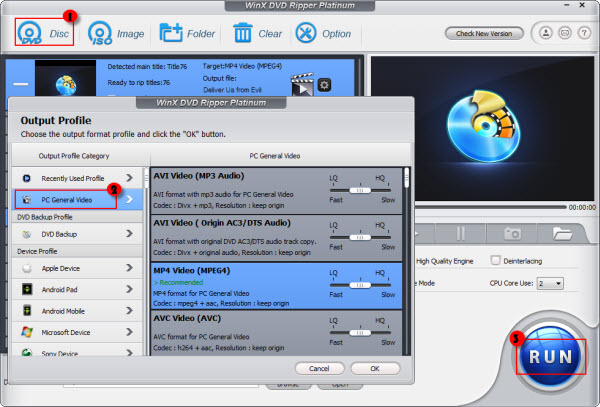Confirm the profile with OK
Viewport: 600px width, 407px height.
click(375, 368)
